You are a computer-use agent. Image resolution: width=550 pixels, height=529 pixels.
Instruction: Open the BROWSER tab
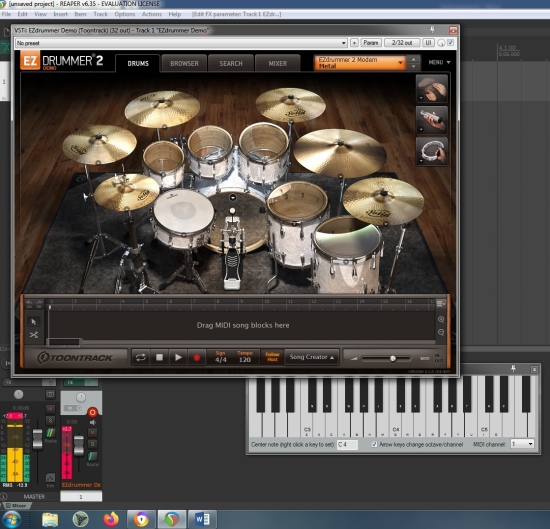pos(184,63)
